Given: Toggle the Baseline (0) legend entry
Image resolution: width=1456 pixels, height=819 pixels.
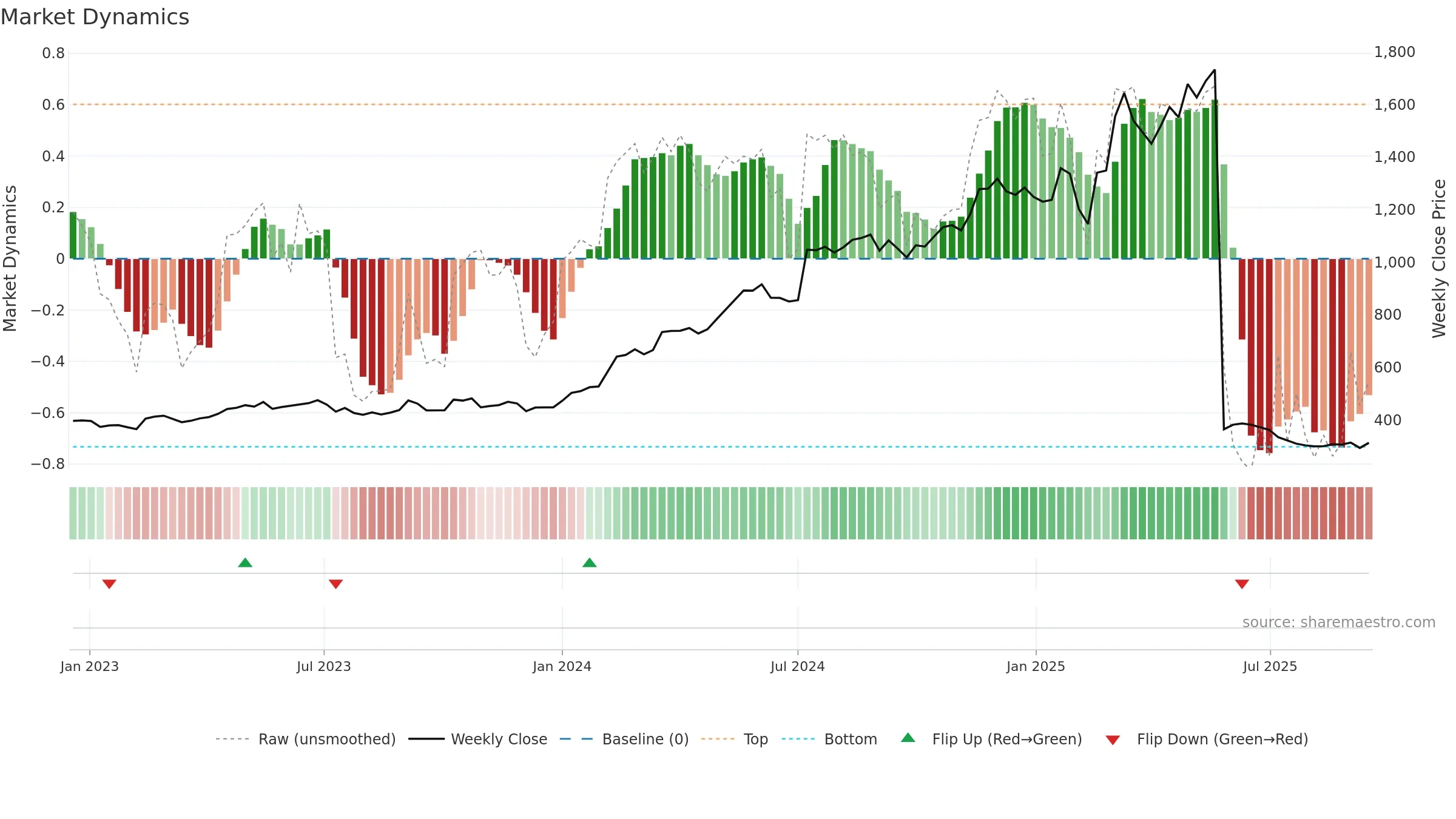Looking at the screenshot, I should click(x=624, y=739).
